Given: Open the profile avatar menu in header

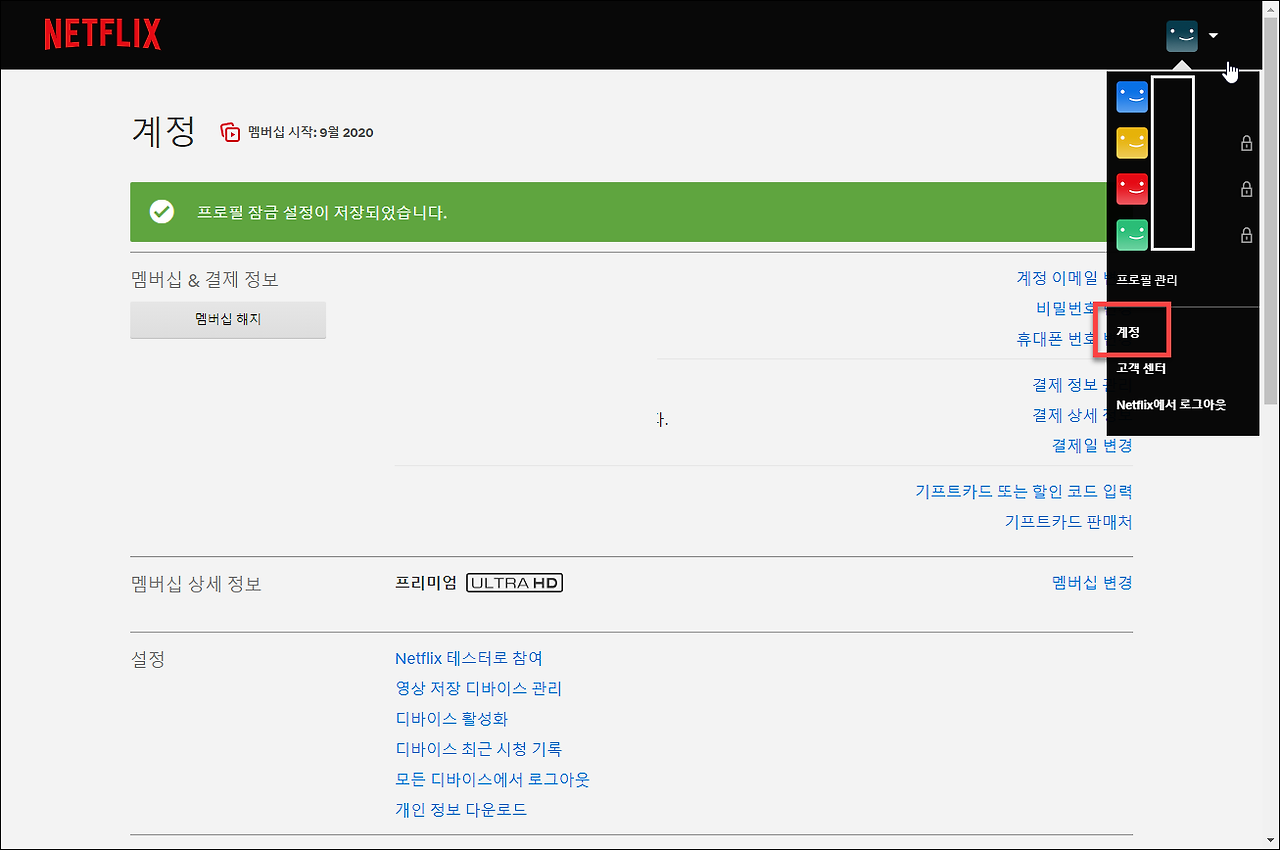Looking at the screenshot, I should [1182, 36].
